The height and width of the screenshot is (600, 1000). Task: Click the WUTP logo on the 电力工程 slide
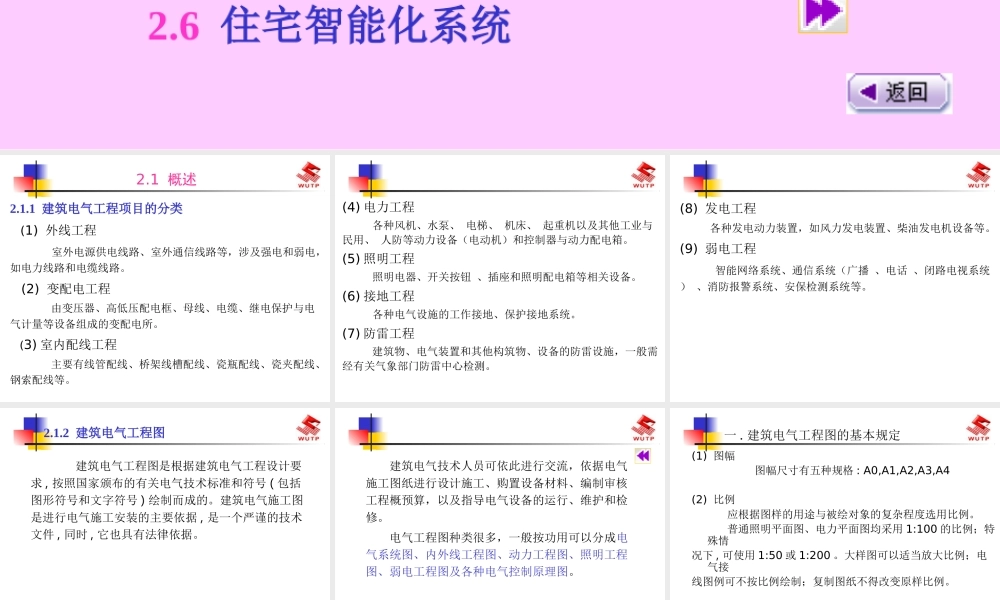point(644,175)
